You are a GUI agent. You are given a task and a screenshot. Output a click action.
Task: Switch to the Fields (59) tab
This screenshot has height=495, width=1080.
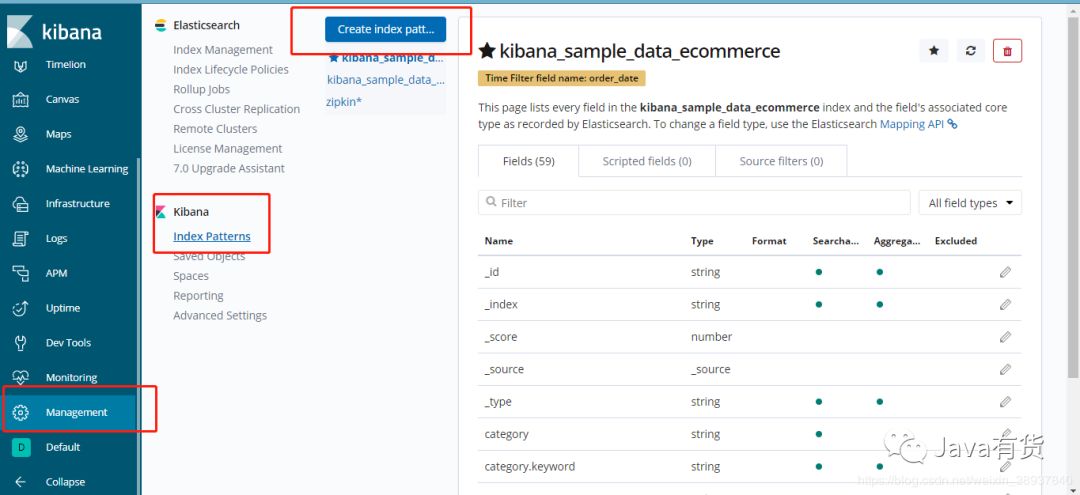(x=528, y=161)
